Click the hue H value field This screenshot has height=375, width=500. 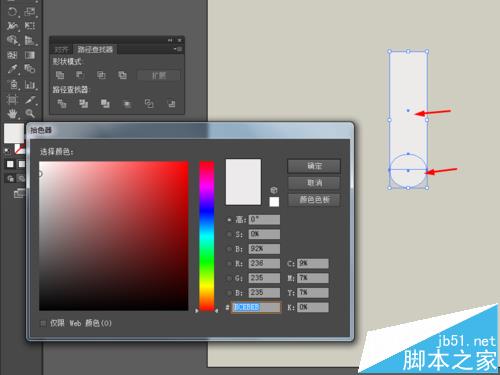click(264, 219)
